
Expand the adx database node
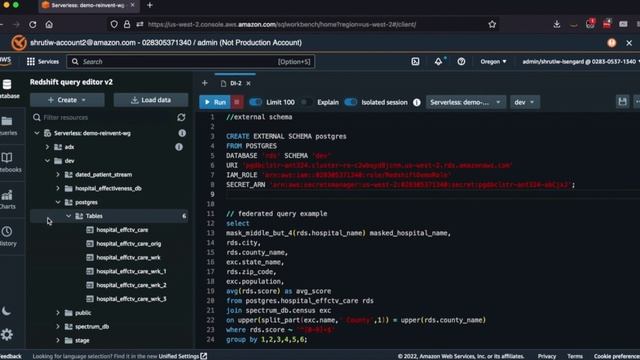tap(47, 147)
